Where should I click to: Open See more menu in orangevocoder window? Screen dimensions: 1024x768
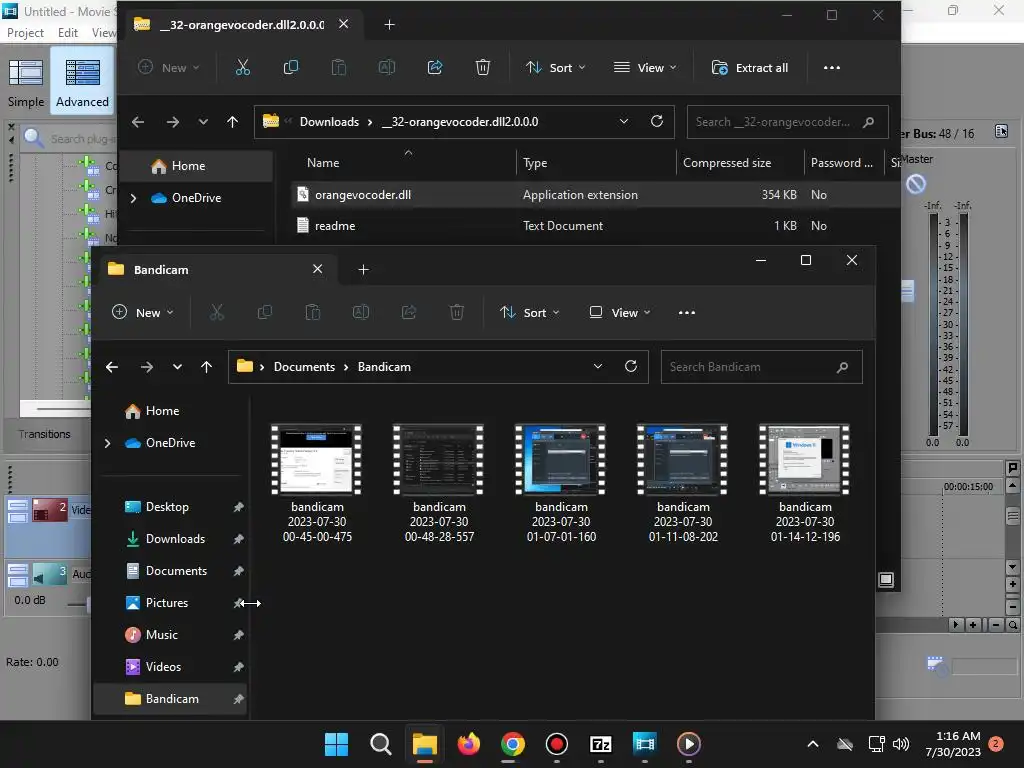coord(831,67)
